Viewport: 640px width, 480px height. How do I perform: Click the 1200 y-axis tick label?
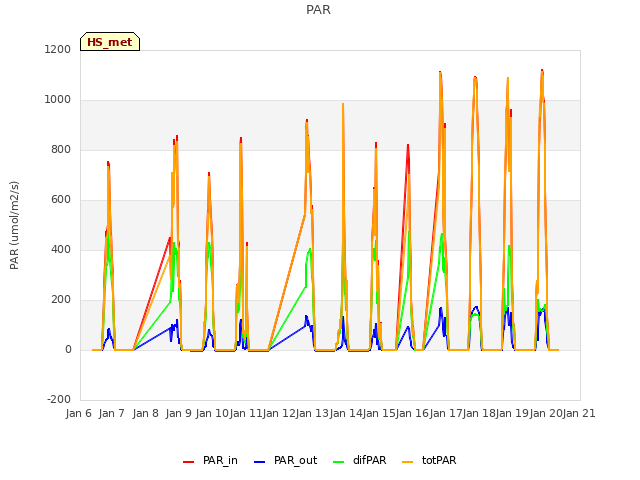click(58, 50)
